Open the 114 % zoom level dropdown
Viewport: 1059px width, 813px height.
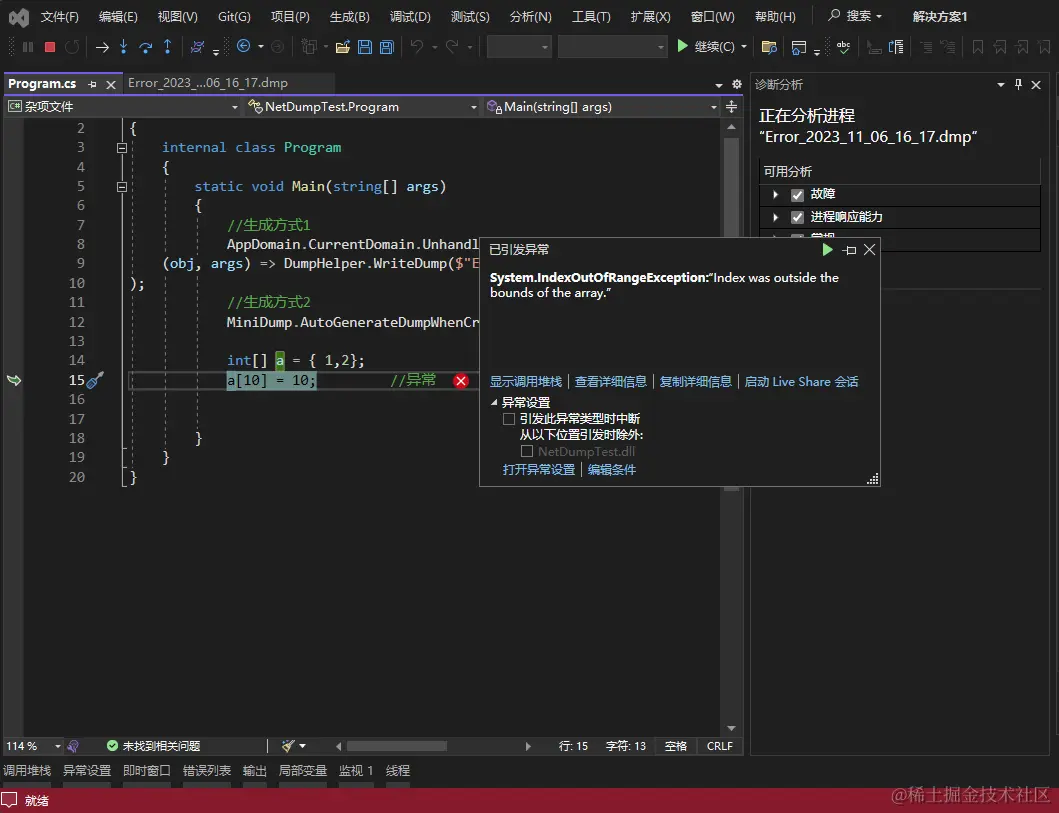click(57, 746)
